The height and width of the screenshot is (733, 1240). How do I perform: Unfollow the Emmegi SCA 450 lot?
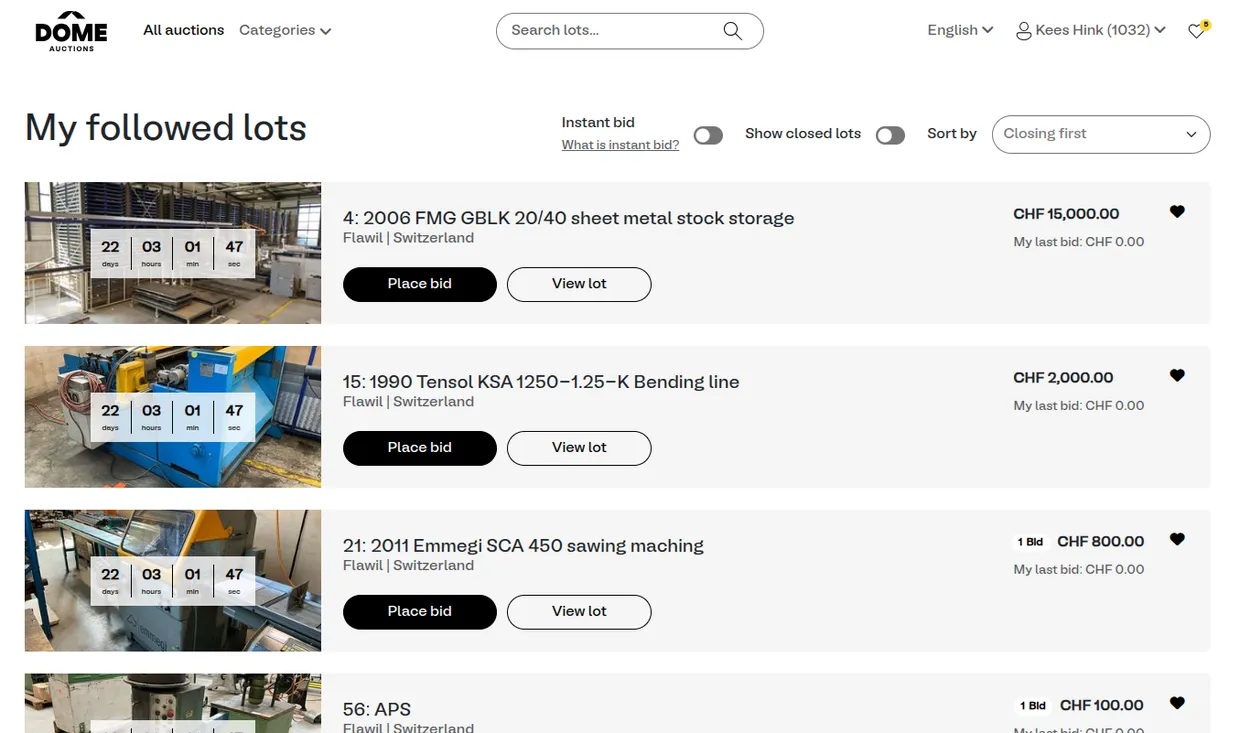tap(1177, 540)
